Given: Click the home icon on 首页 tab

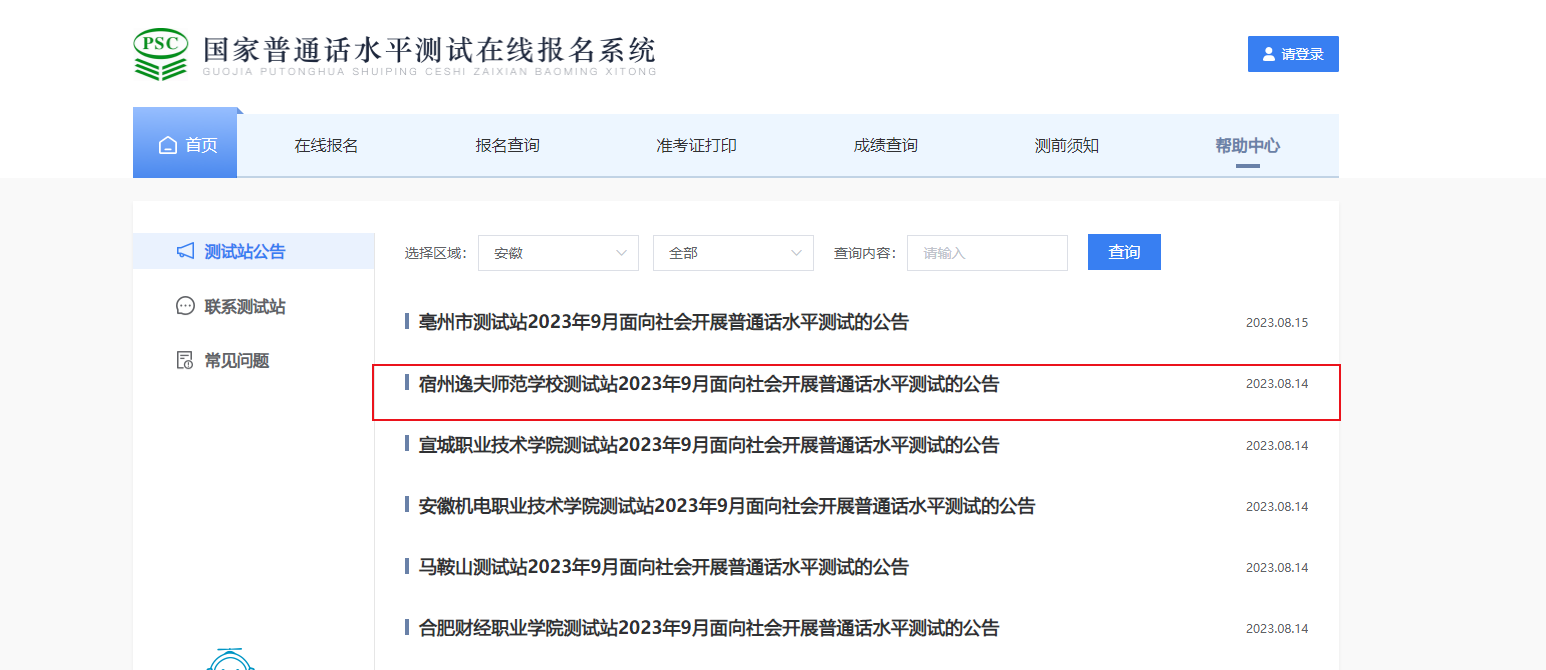Looking at the screenshot, I should click(168, 145).
